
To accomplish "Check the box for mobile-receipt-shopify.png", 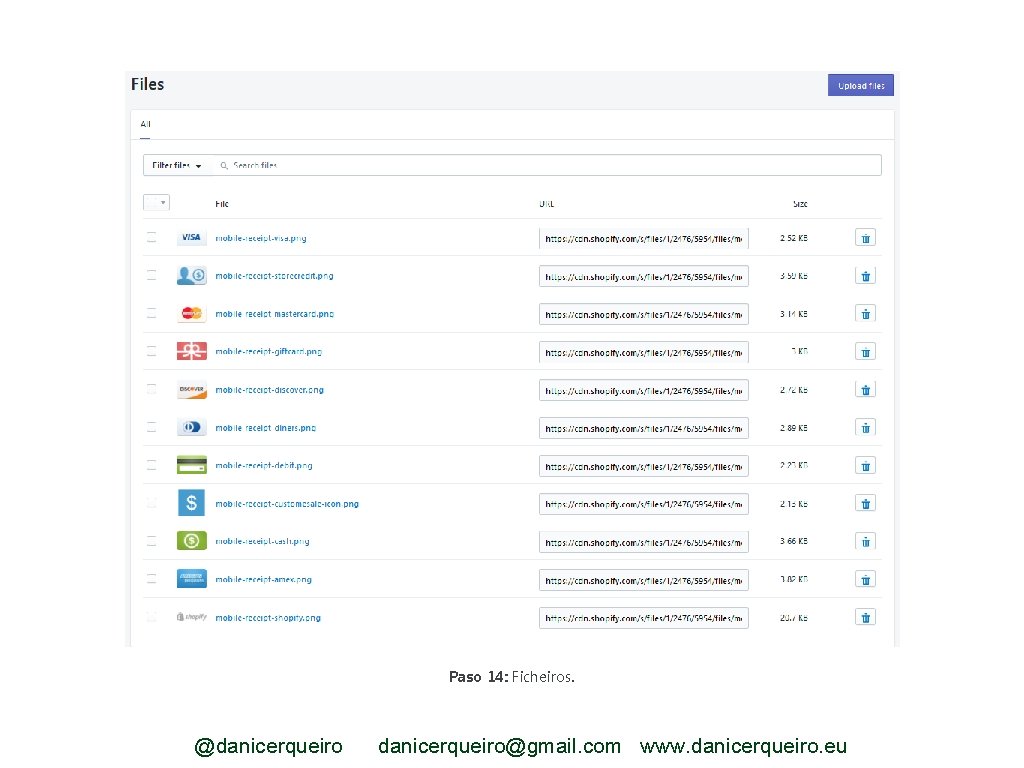I will click(152, 616).
